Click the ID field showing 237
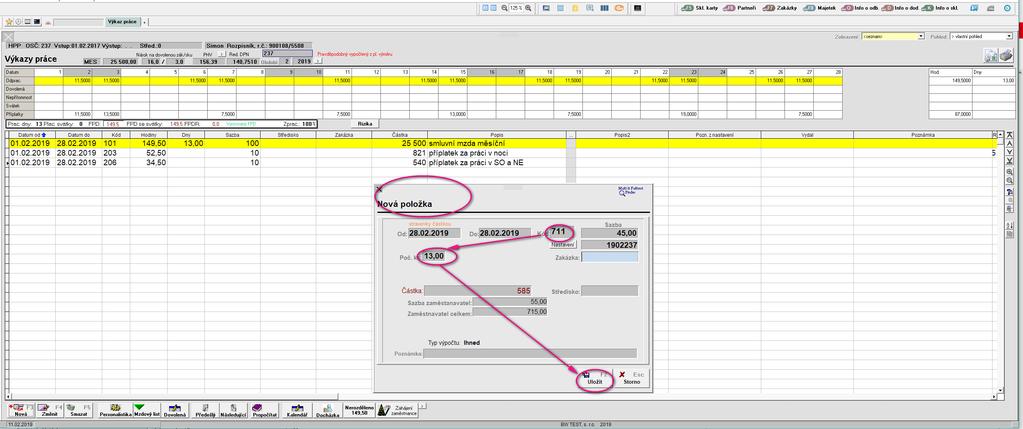 286,53
